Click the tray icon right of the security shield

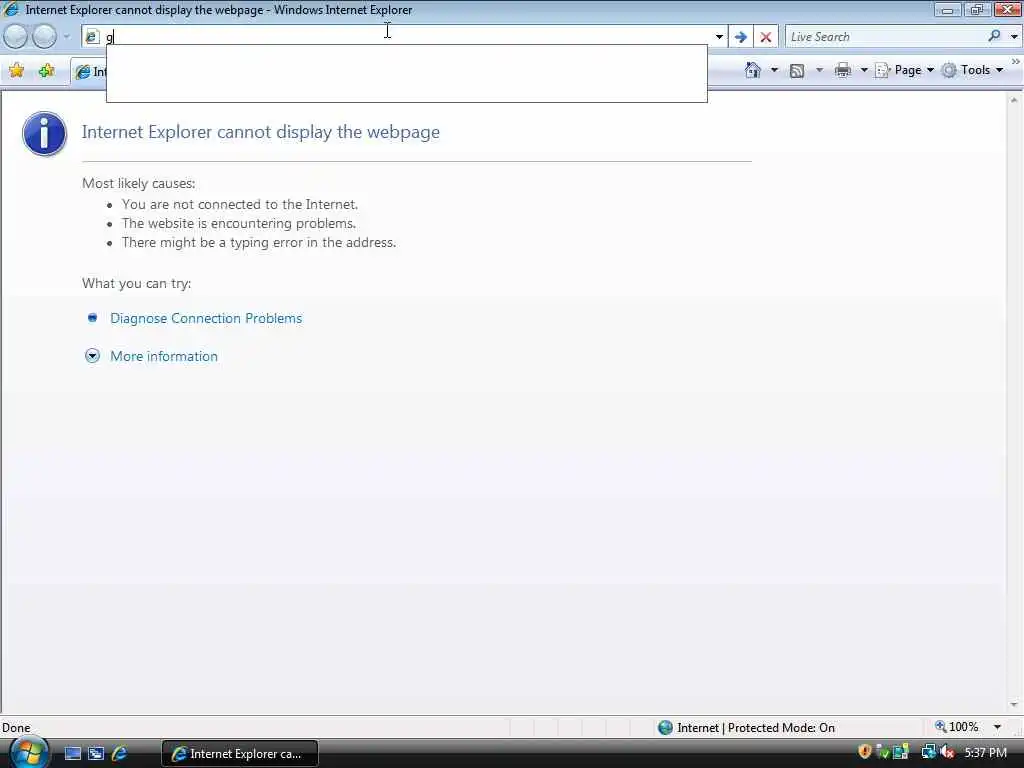(x=882, y=753)
